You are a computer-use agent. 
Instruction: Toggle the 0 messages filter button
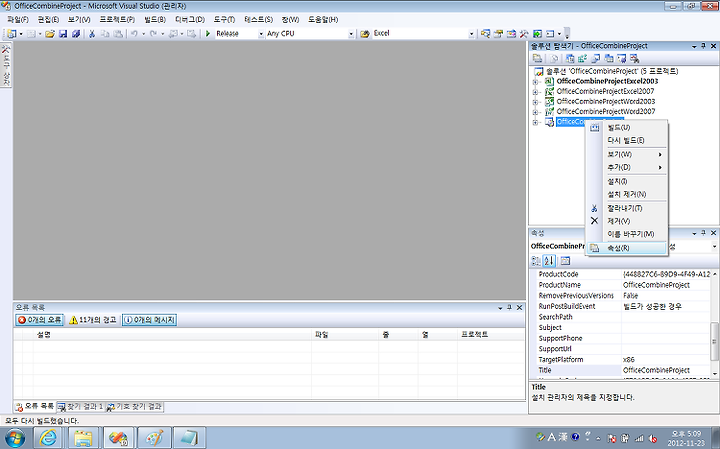pos(150,320)
